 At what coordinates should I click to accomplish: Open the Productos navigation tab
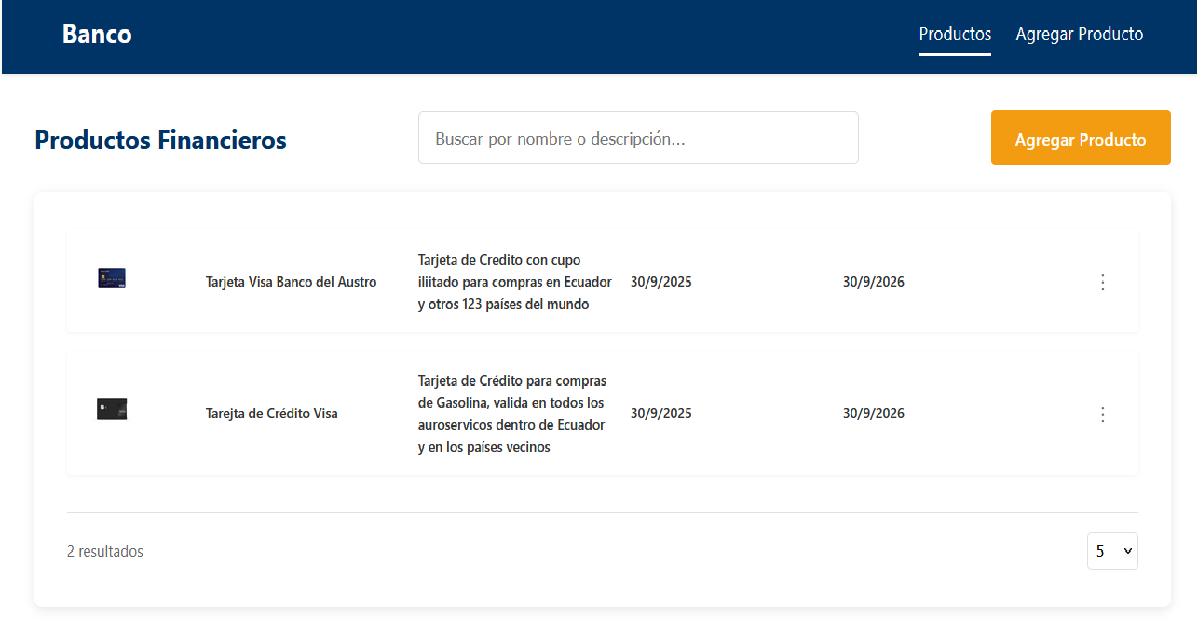[x=954, y=34]
